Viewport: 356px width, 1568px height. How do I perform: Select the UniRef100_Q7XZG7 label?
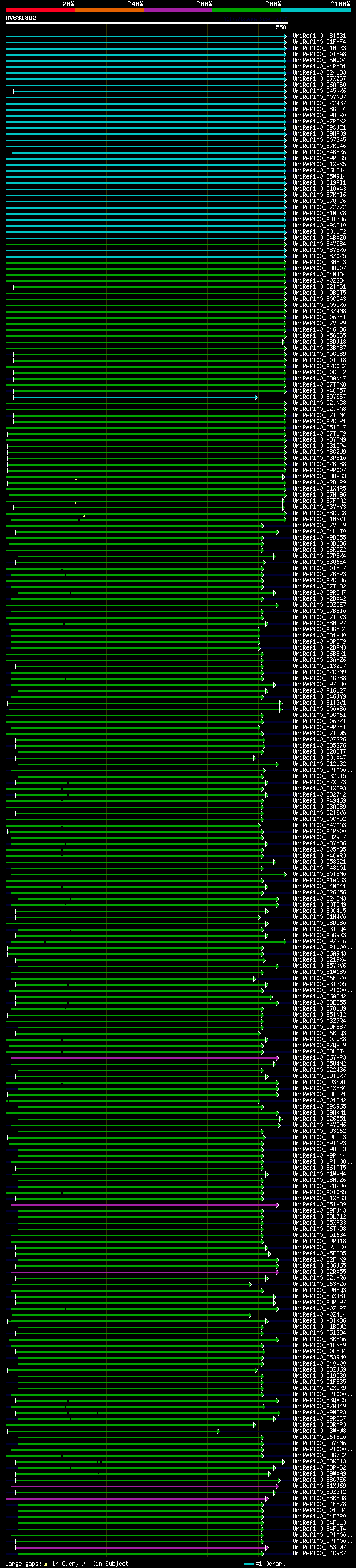(x=319, y=78)
